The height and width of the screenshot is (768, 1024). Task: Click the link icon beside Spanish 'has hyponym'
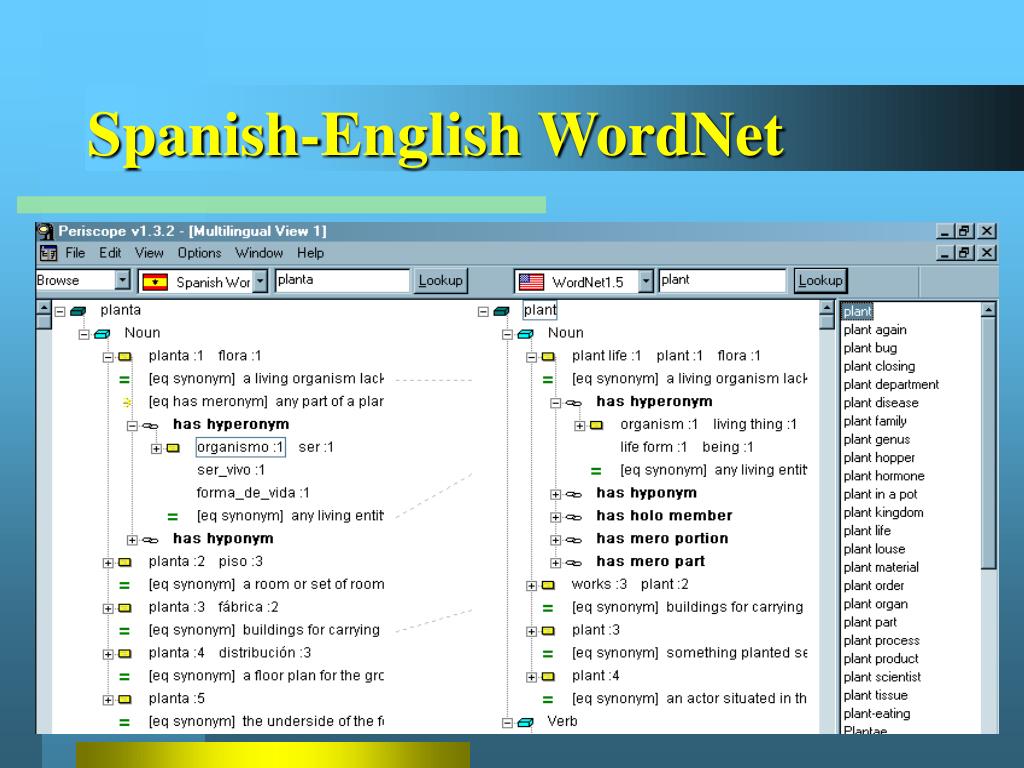pyautogui.click(x=150, y=540)
